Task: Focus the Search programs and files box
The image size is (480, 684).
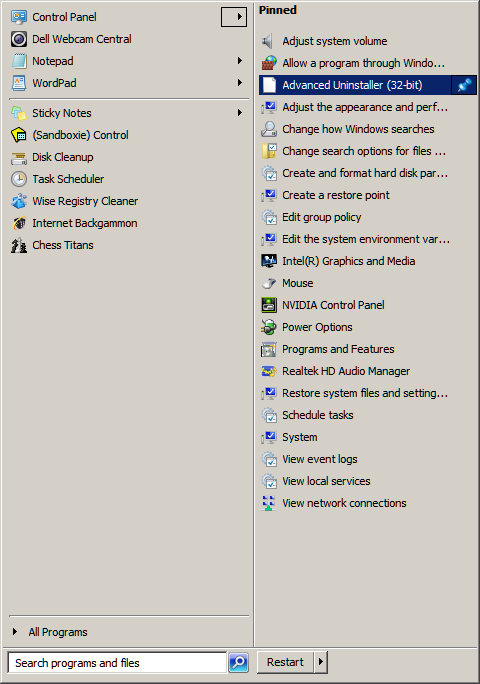Action: coord(117,663)
